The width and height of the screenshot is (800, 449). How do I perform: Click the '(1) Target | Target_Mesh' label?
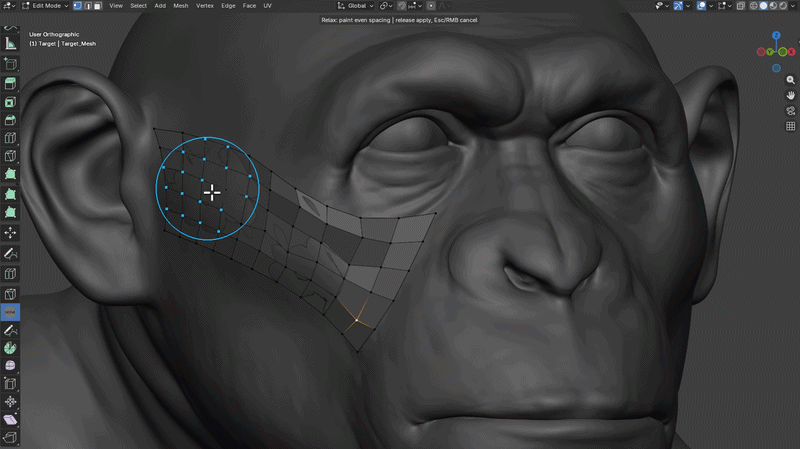[62, 43]
